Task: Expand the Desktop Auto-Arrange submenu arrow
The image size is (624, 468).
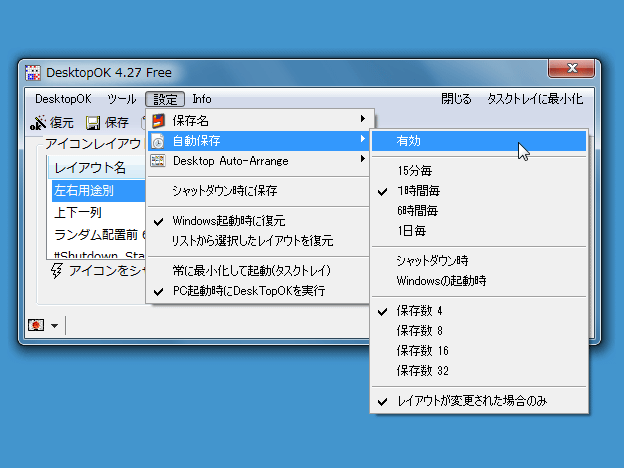Action: click(363, 159)
